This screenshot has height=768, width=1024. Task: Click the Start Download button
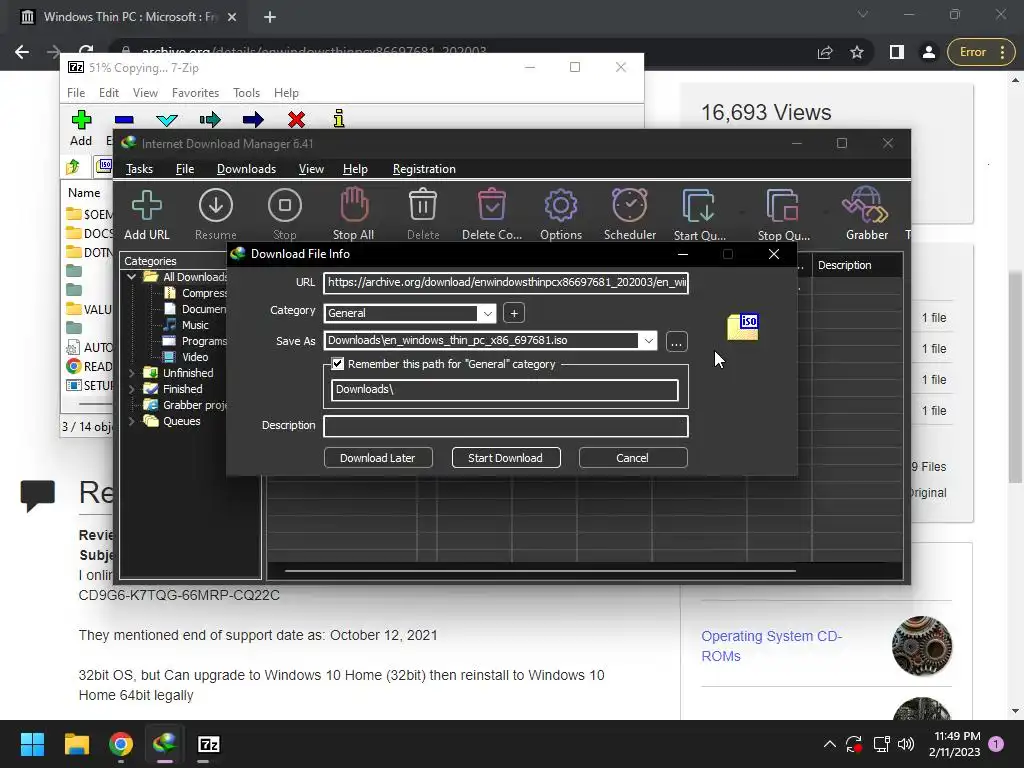[x=505, y=458]
